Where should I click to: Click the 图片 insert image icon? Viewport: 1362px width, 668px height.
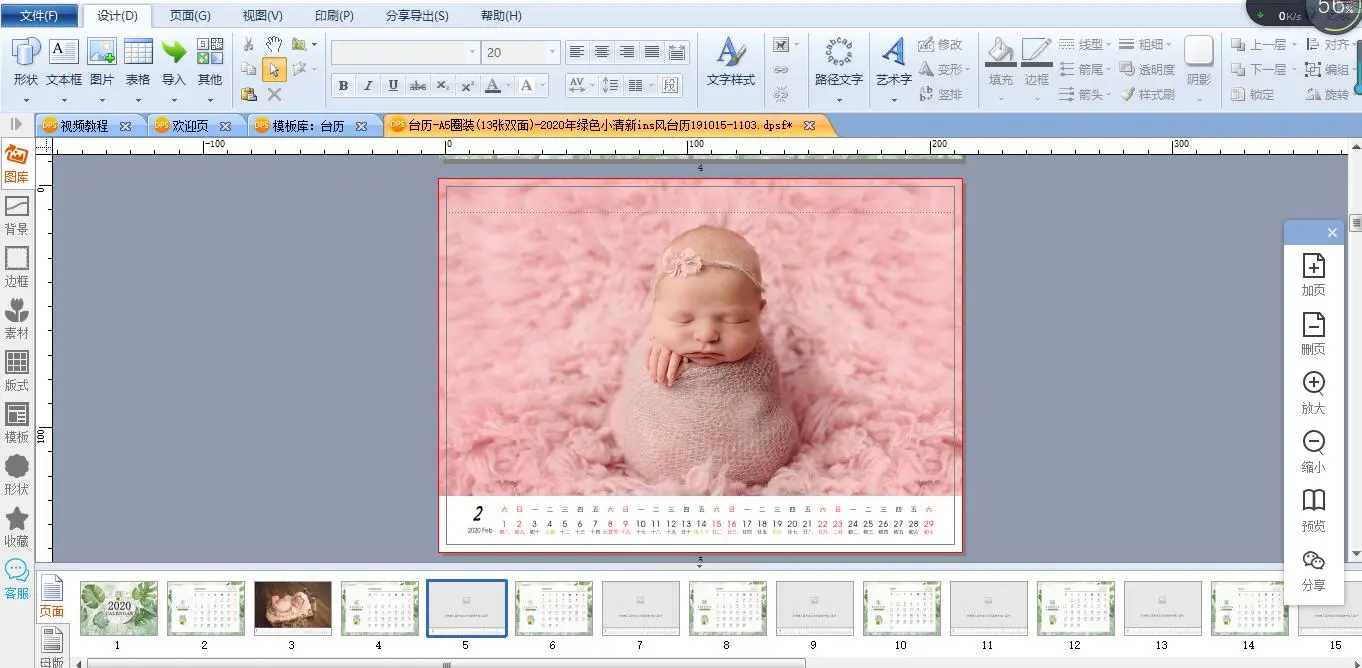101,60
